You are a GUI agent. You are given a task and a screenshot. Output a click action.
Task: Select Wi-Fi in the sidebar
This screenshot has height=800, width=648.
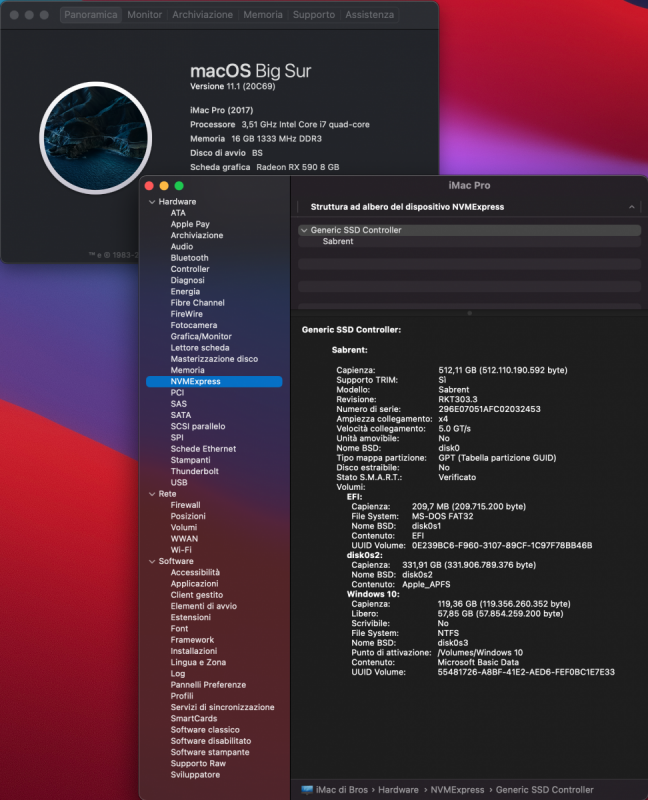pyautogui.click(x=181, y=549)
